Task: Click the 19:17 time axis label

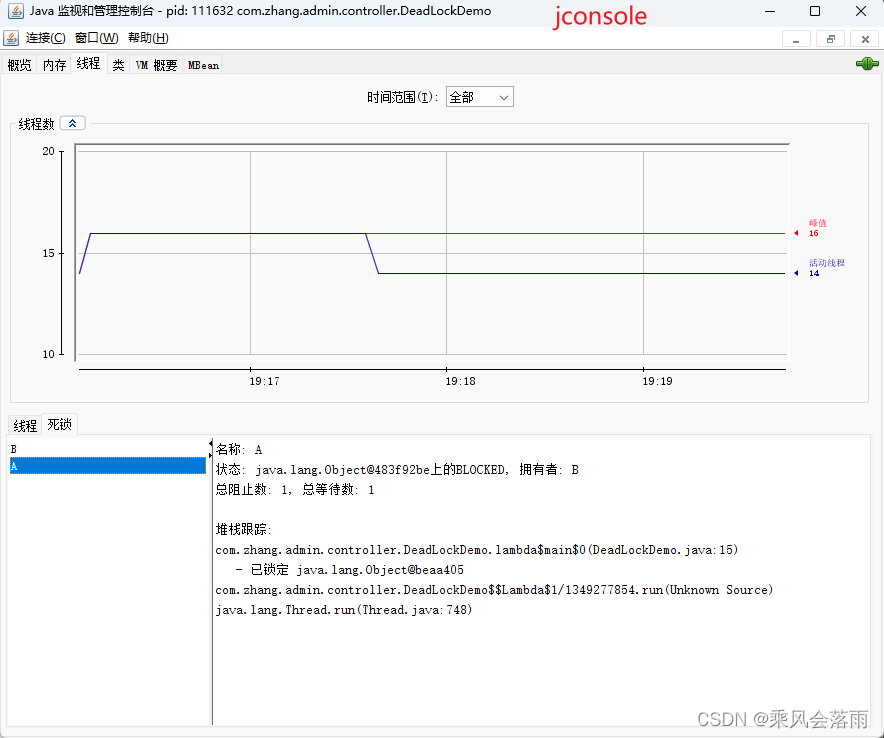Action: [264, 381]
